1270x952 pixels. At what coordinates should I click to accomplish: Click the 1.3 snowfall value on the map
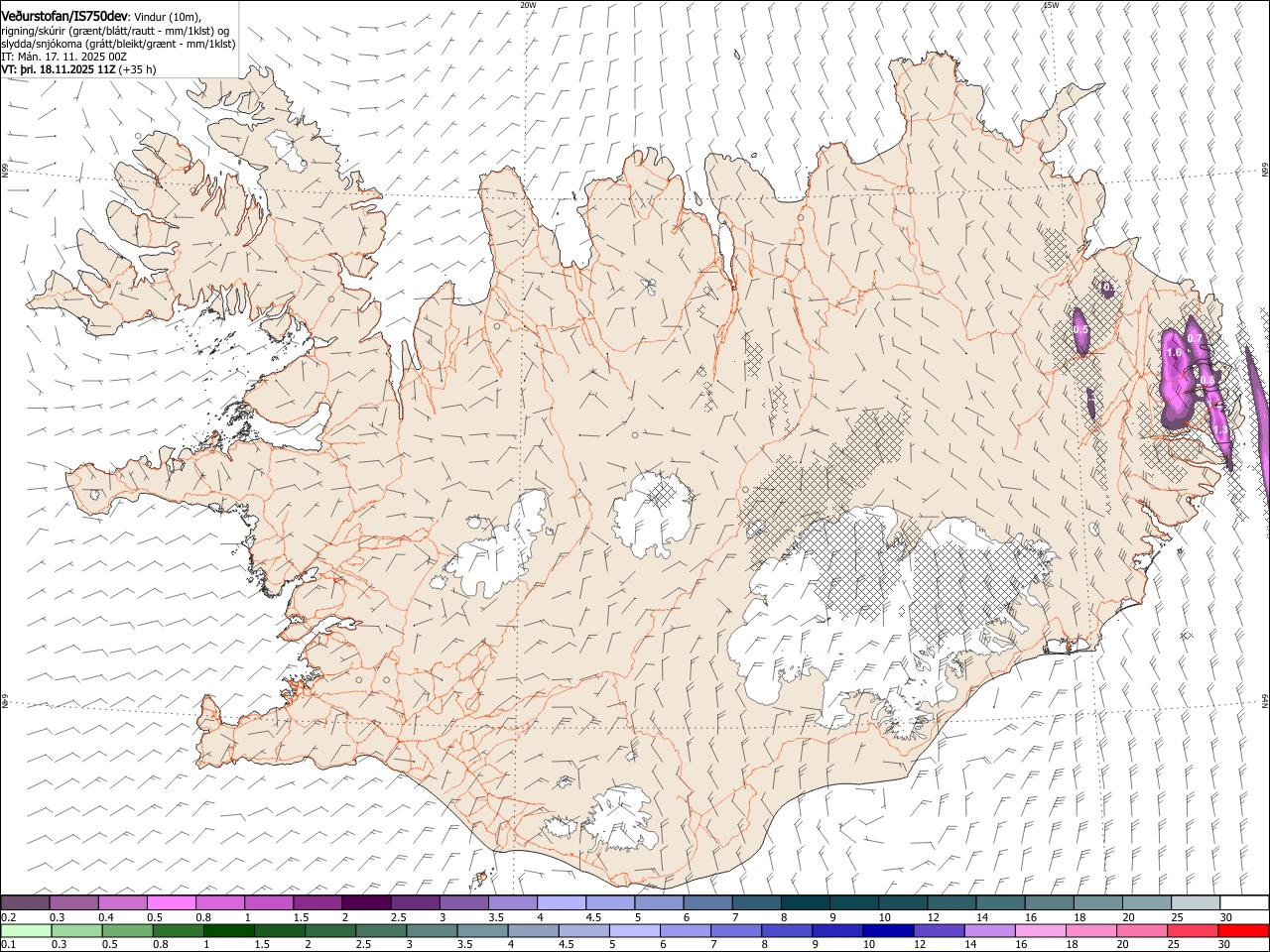1220,430
